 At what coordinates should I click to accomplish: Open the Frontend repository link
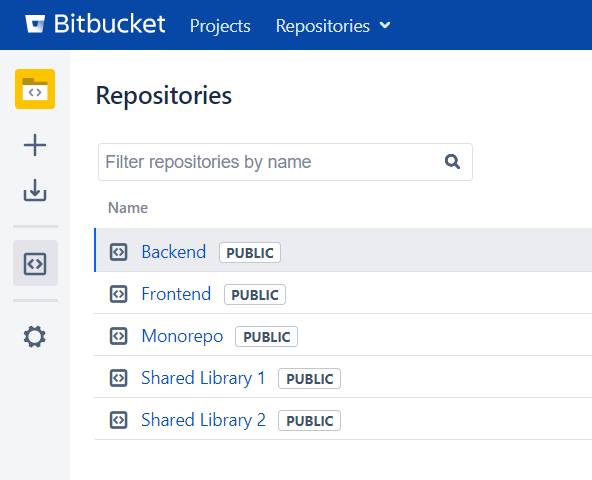click(x=176, y=294)
